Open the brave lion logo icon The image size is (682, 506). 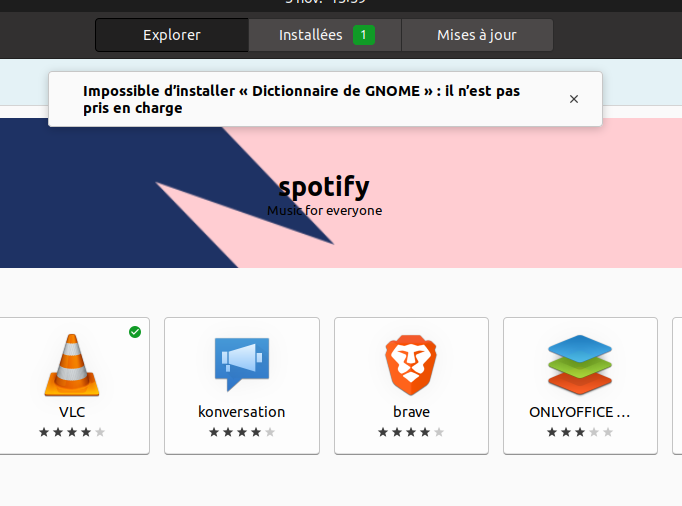click(411, 364)
